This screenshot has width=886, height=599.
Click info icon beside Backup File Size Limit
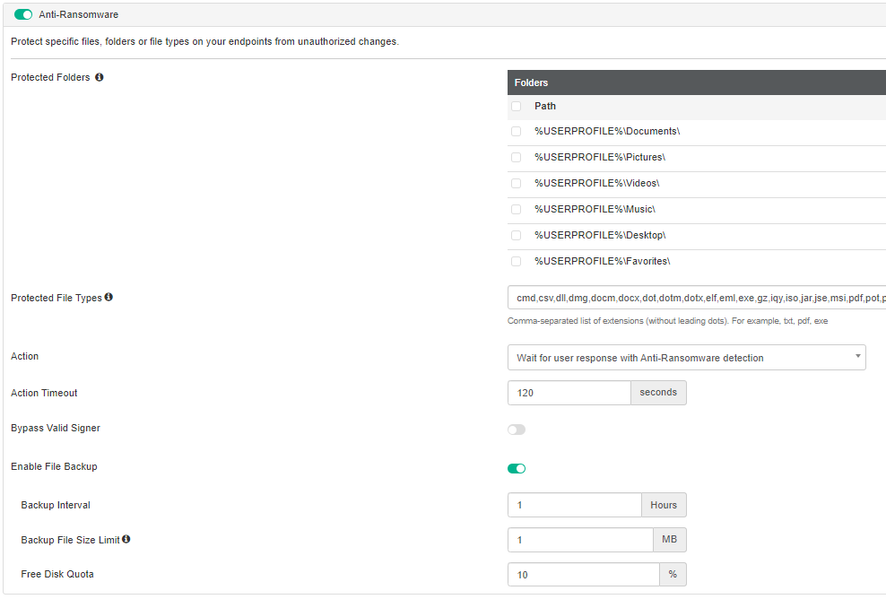pos(126,540)
